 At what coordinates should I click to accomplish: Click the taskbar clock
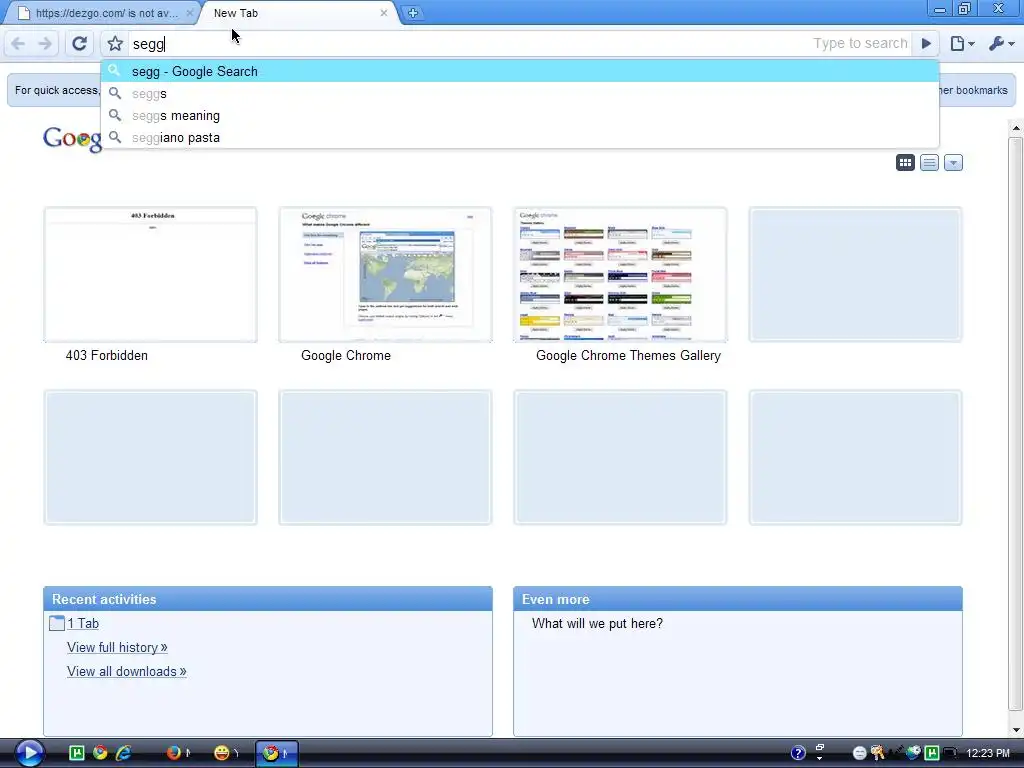(x=987, y=753)
